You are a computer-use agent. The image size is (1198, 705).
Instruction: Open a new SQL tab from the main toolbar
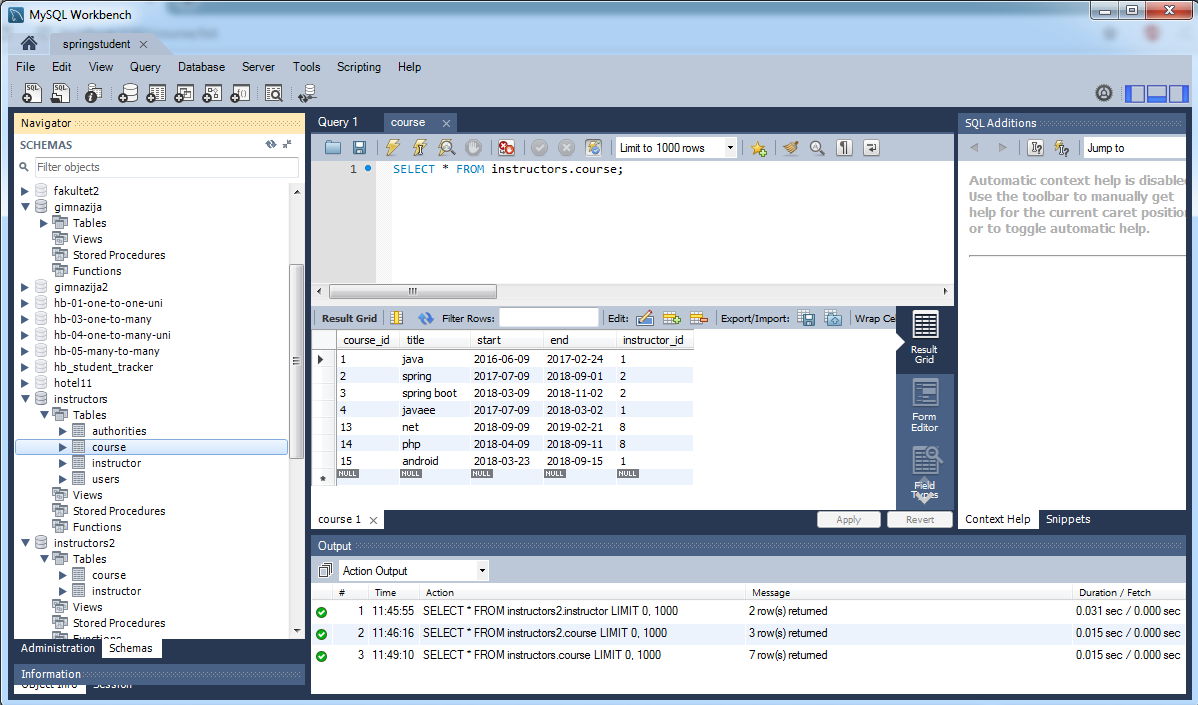tap(32, 93)
